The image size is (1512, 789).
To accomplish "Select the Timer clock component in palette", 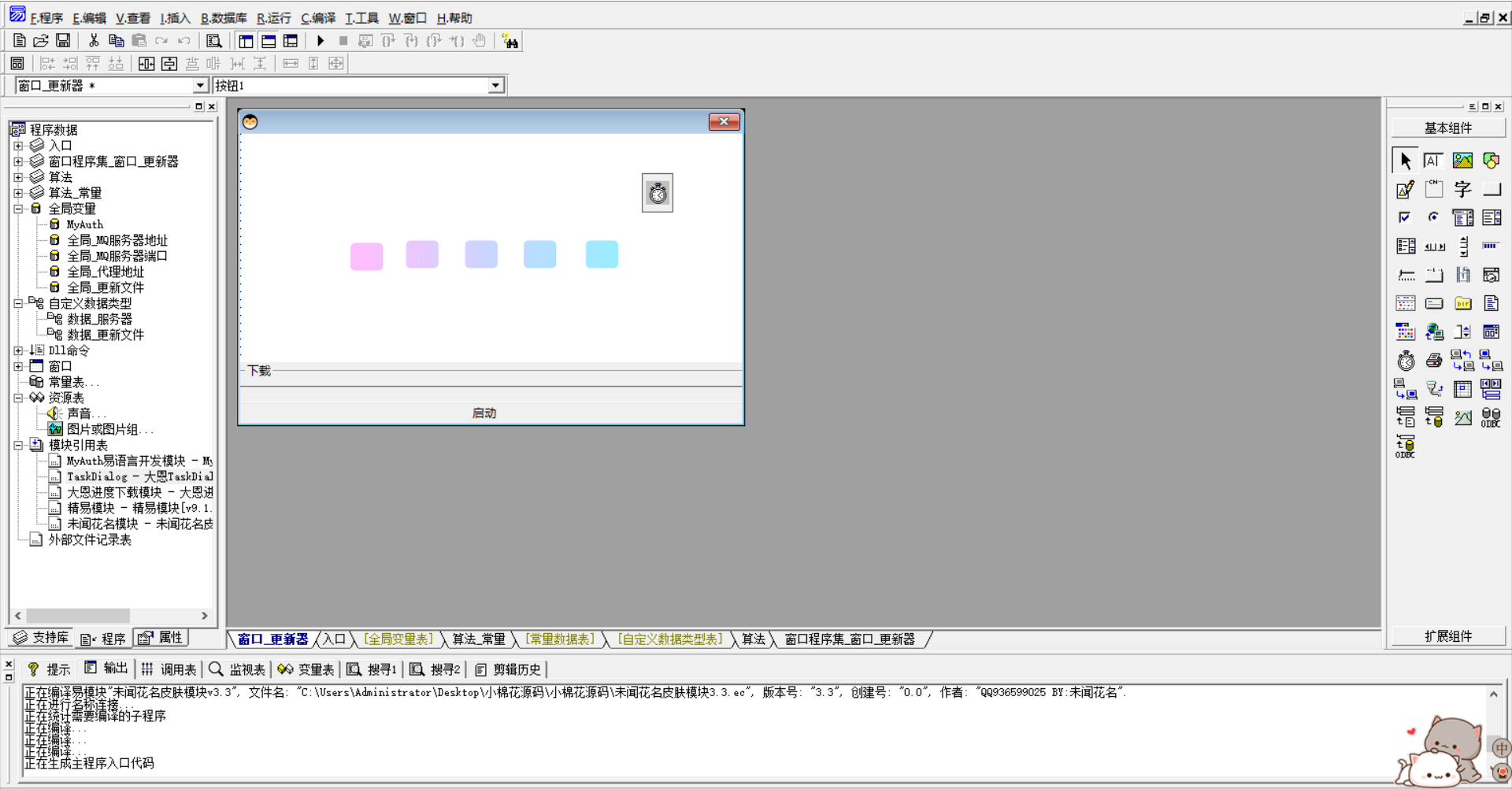I will (1406, 361).
